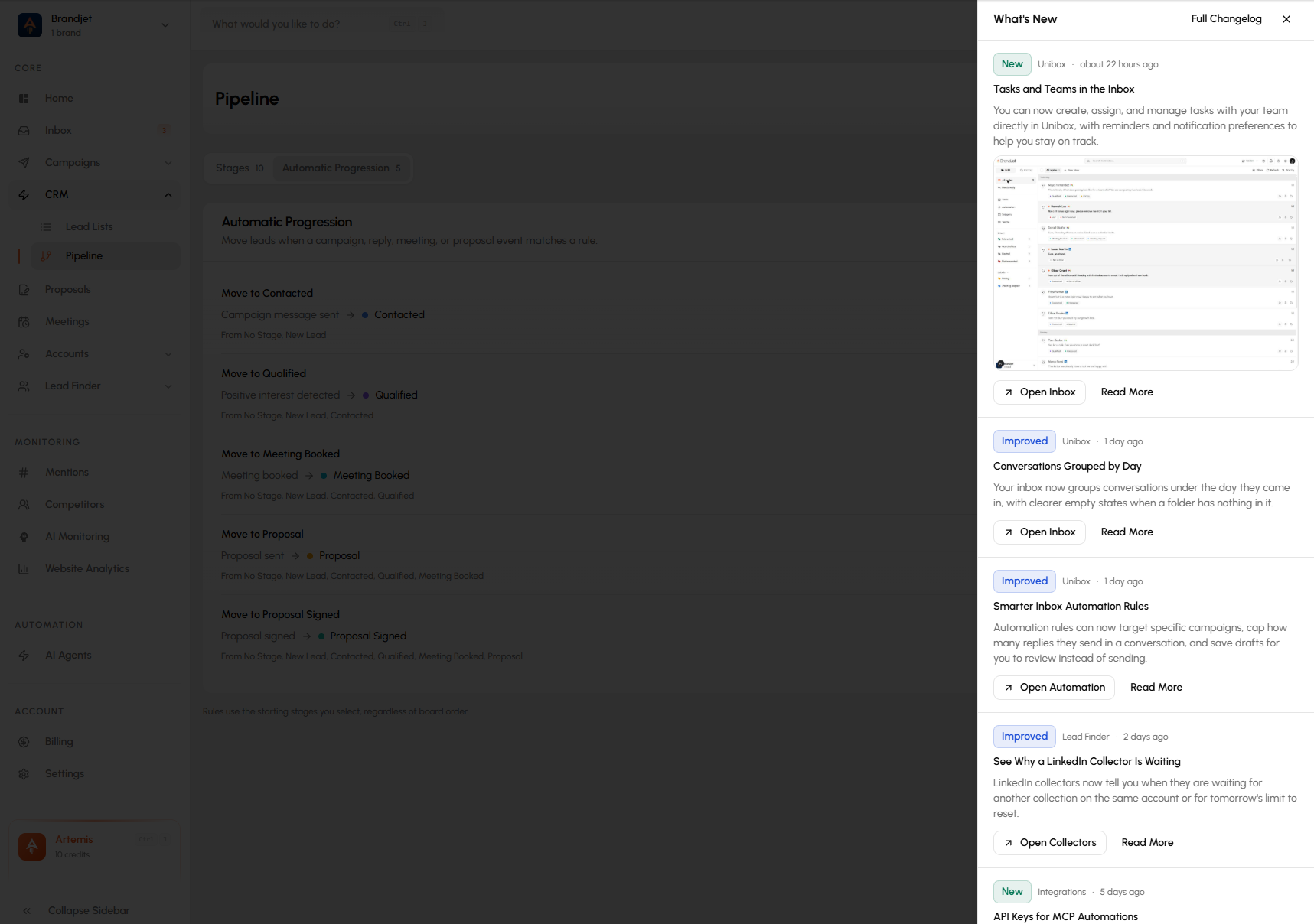The width and height of the screenshot is (1314, 924).
Task: Click Read More for Conversations Grouped by Day
Action: [1127, 532]
